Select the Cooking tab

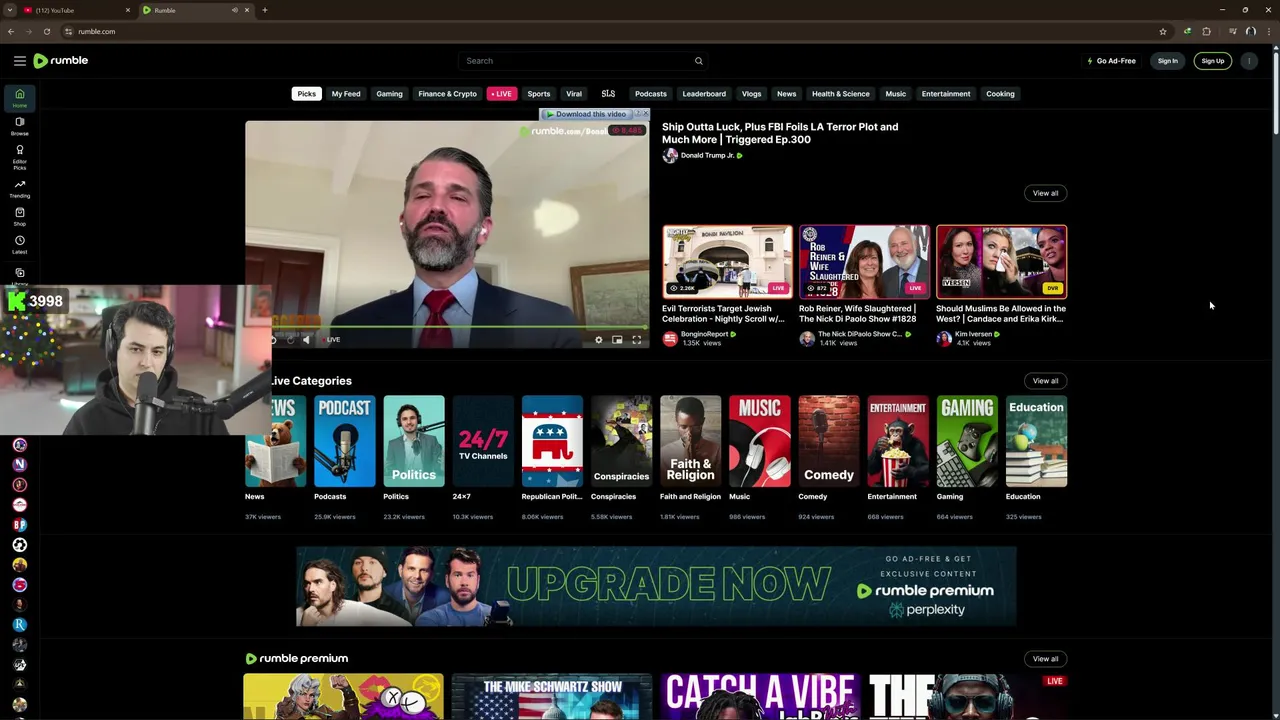coord(1000,94)
